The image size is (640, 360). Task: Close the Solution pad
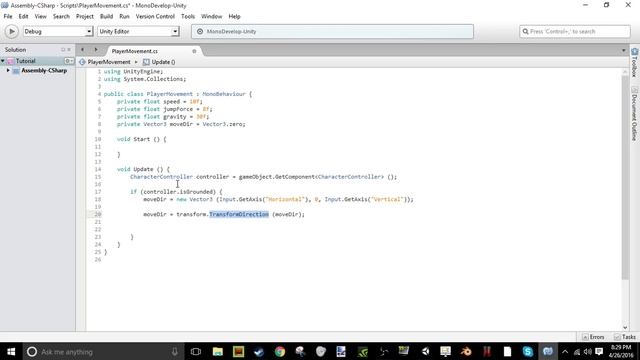click(69, 49)
